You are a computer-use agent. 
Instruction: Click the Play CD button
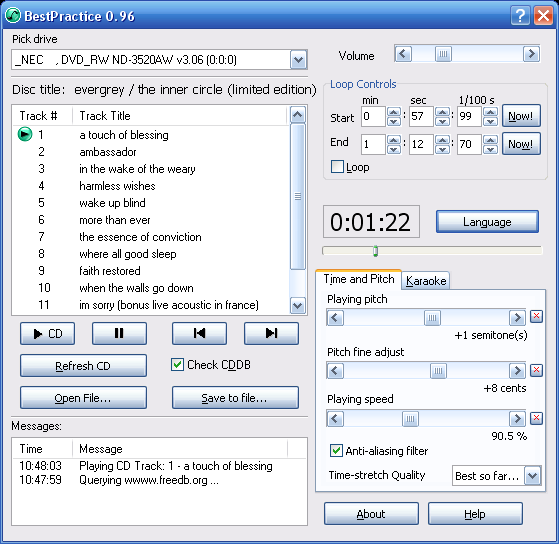click(47, 333)
